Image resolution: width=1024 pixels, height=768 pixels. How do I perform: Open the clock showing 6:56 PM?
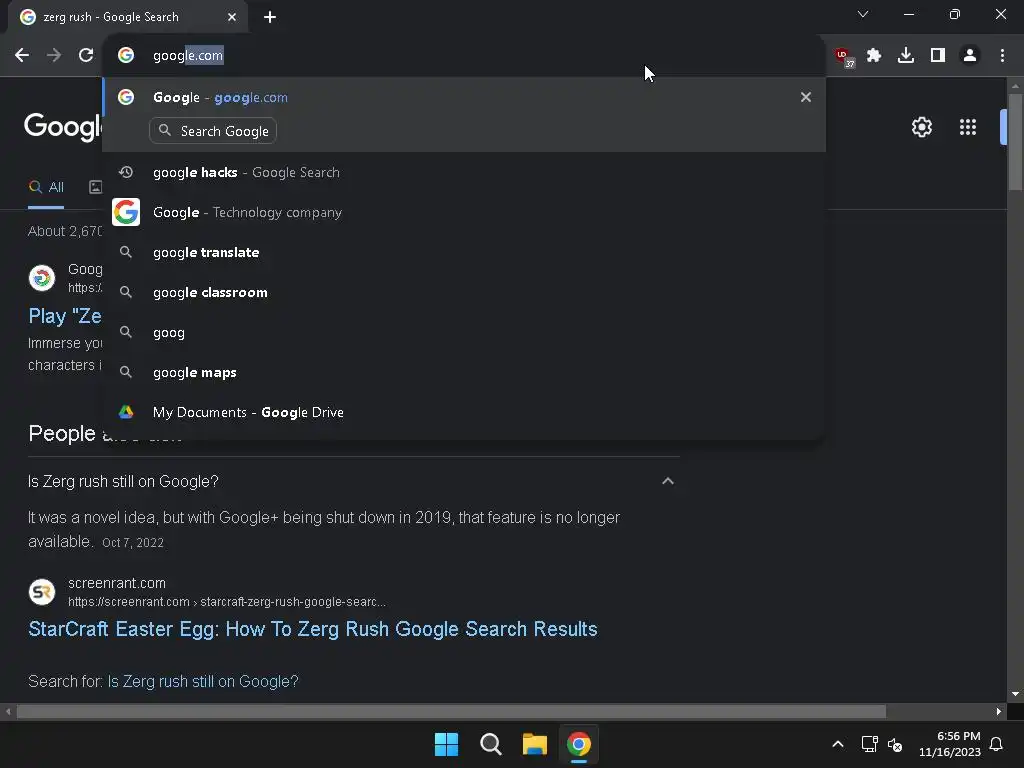tap(950, 744)
